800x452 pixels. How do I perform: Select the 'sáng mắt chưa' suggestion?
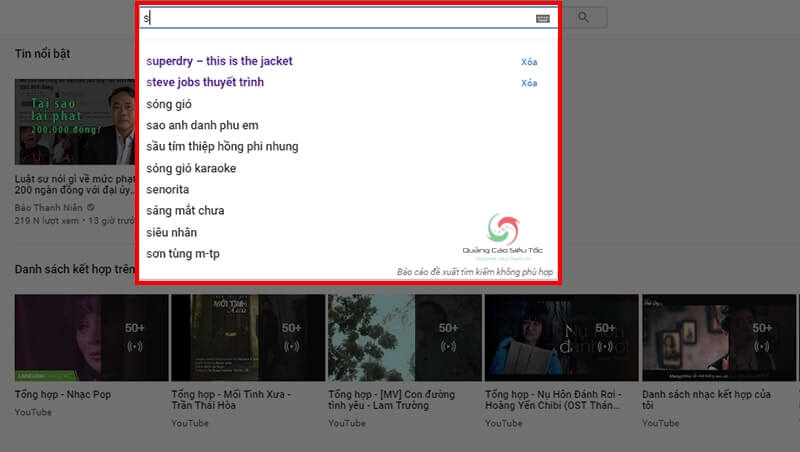(185, 211)
